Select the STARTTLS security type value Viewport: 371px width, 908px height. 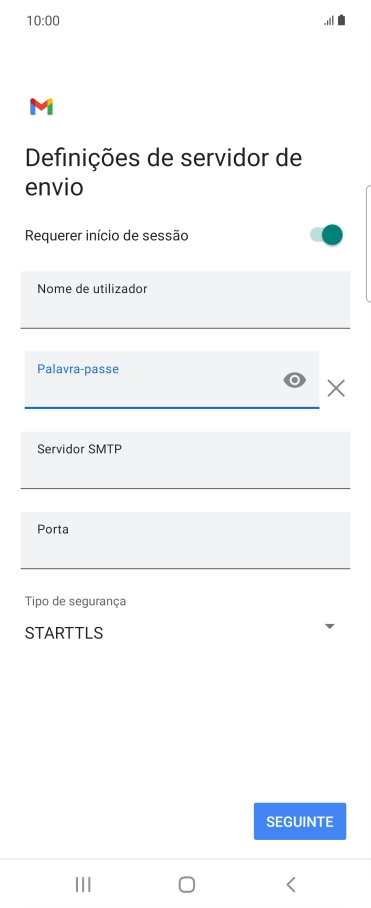tap(64, 633)
